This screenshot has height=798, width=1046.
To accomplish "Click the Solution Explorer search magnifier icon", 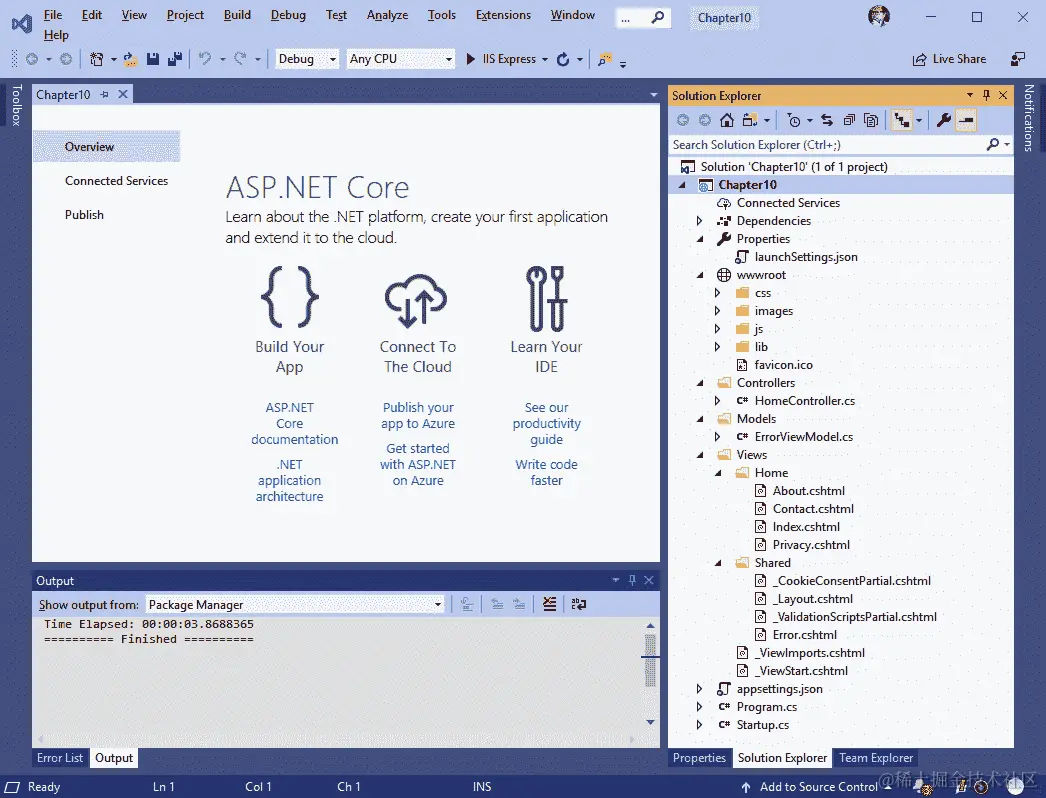I will 993,144.
